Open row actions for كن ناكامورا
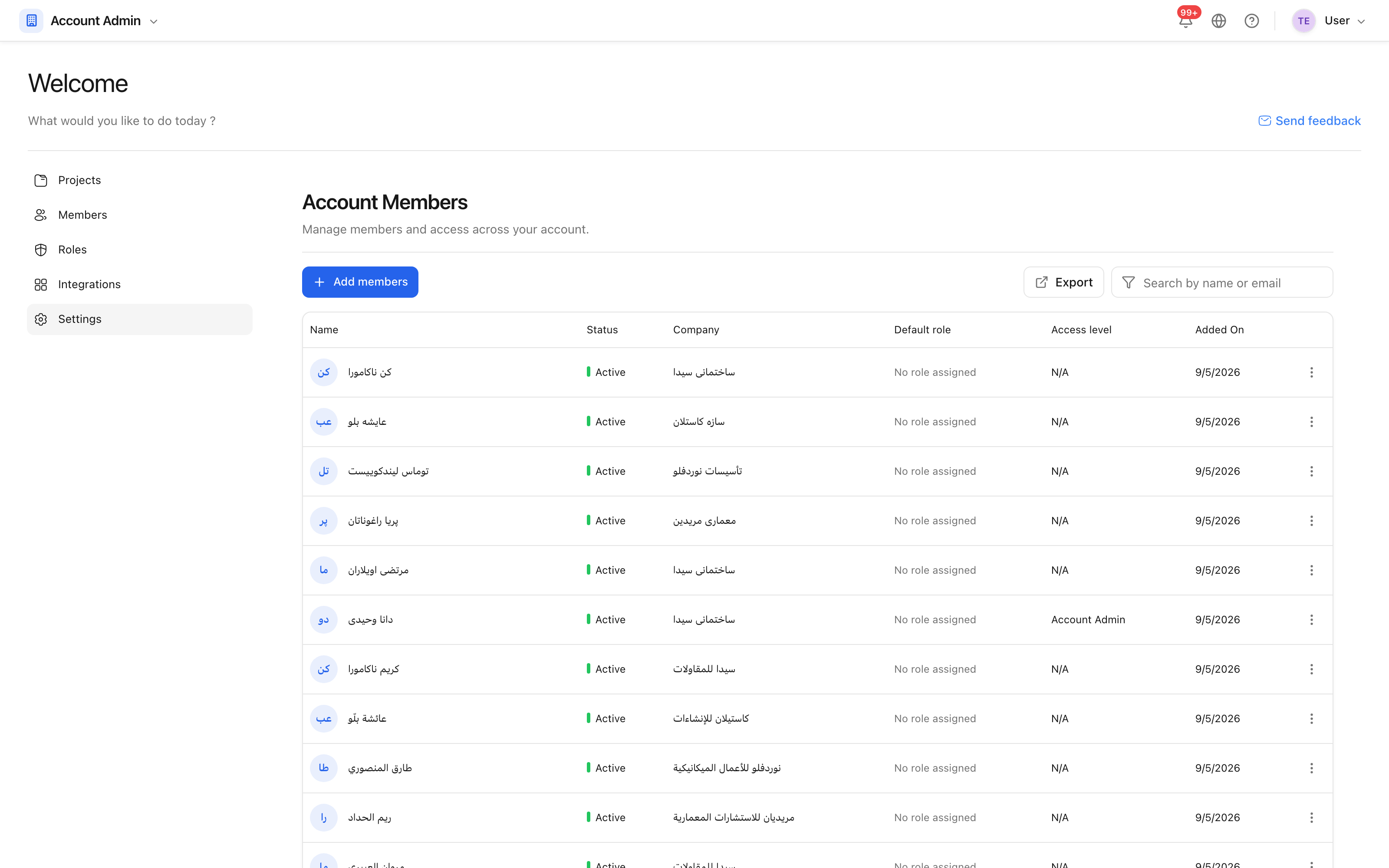Screen dimensions: 1389x868 click(1311, 372)
